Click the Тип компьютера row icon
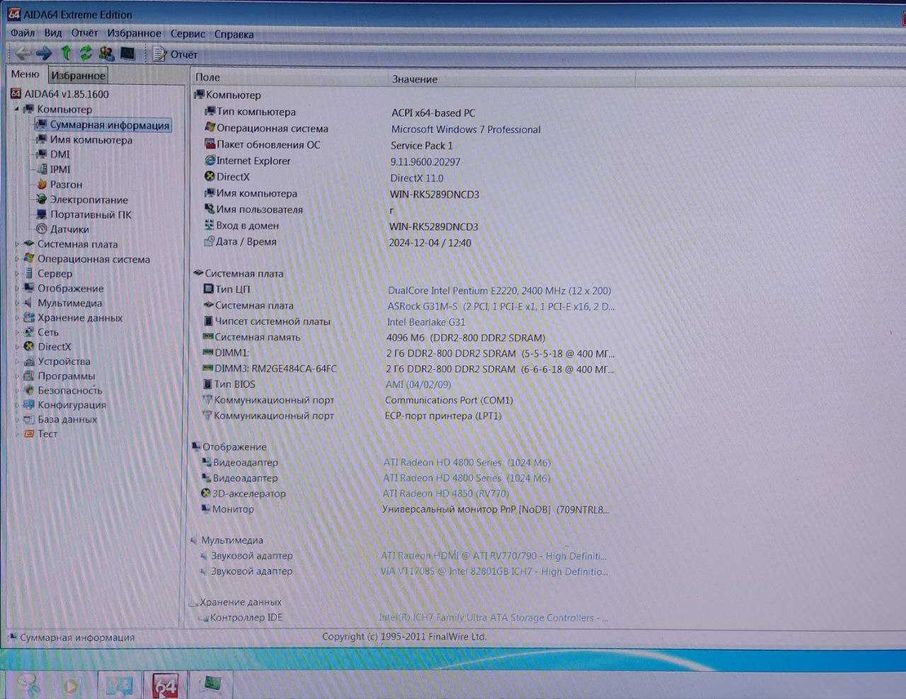906x699 pixels. pos(210,111)
